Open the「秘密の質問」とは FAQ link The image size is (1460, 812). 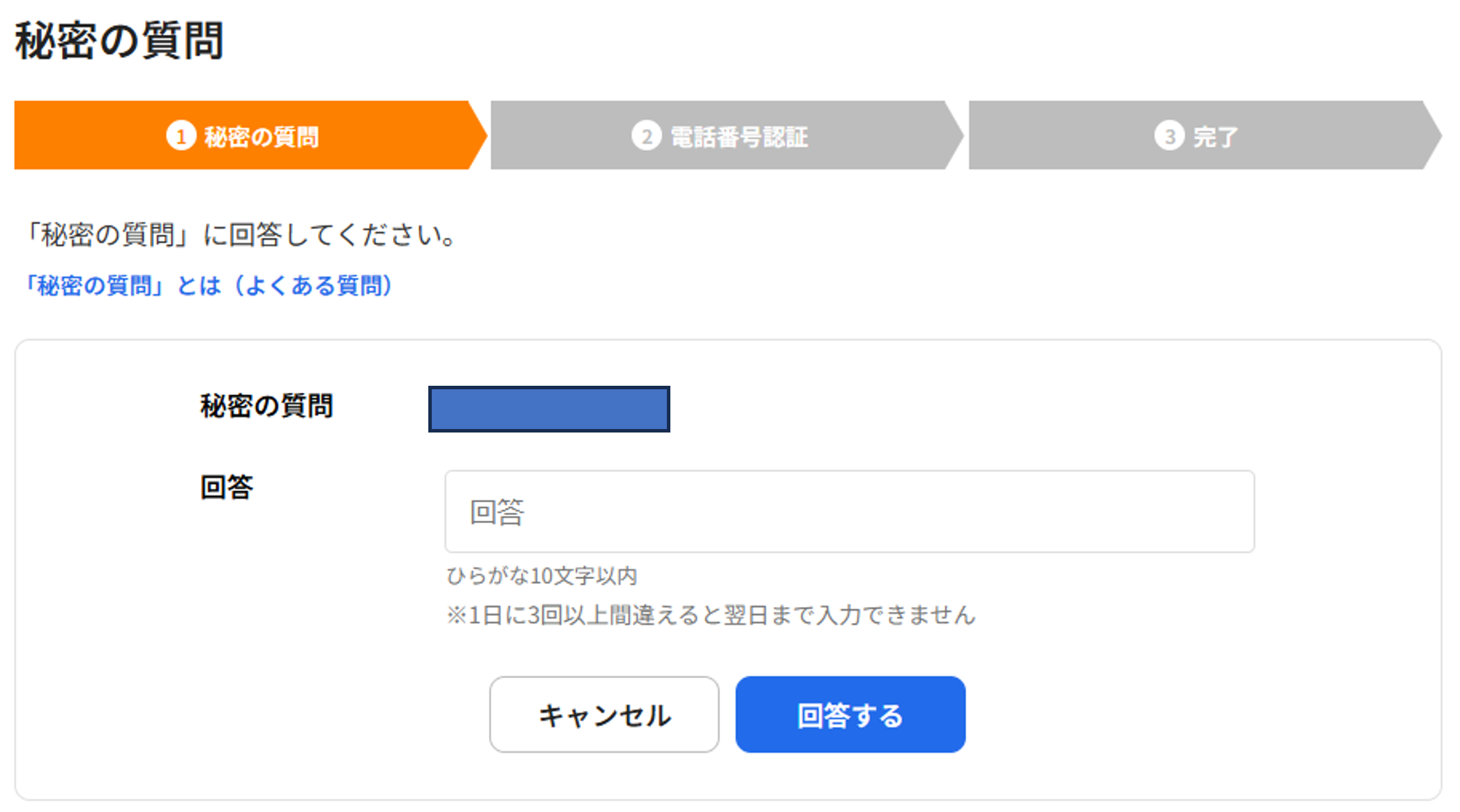click(209, 285)
